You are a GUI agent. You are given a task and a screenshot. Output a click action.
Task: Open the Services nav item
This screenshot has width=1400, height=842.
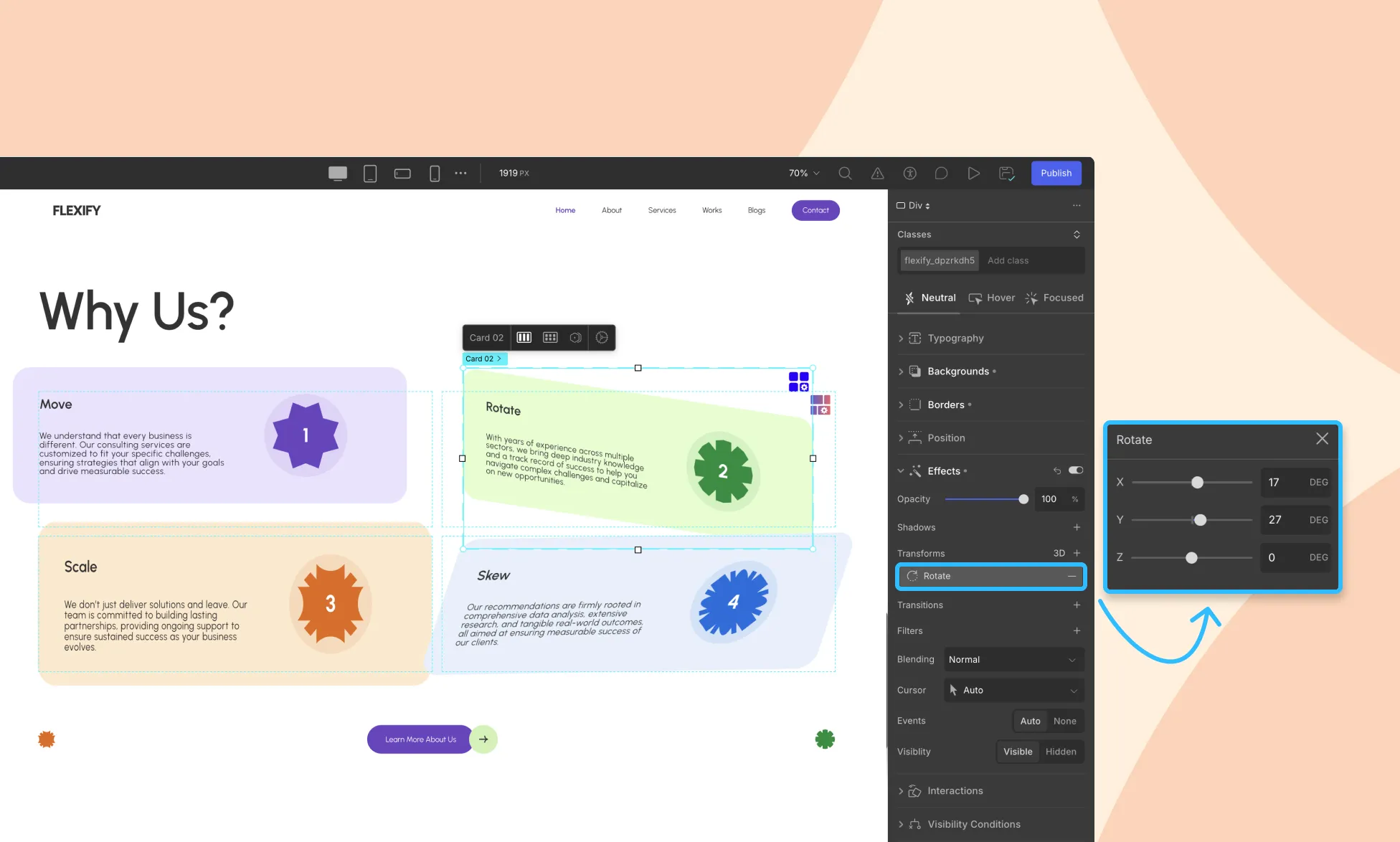tap(662, 210)
